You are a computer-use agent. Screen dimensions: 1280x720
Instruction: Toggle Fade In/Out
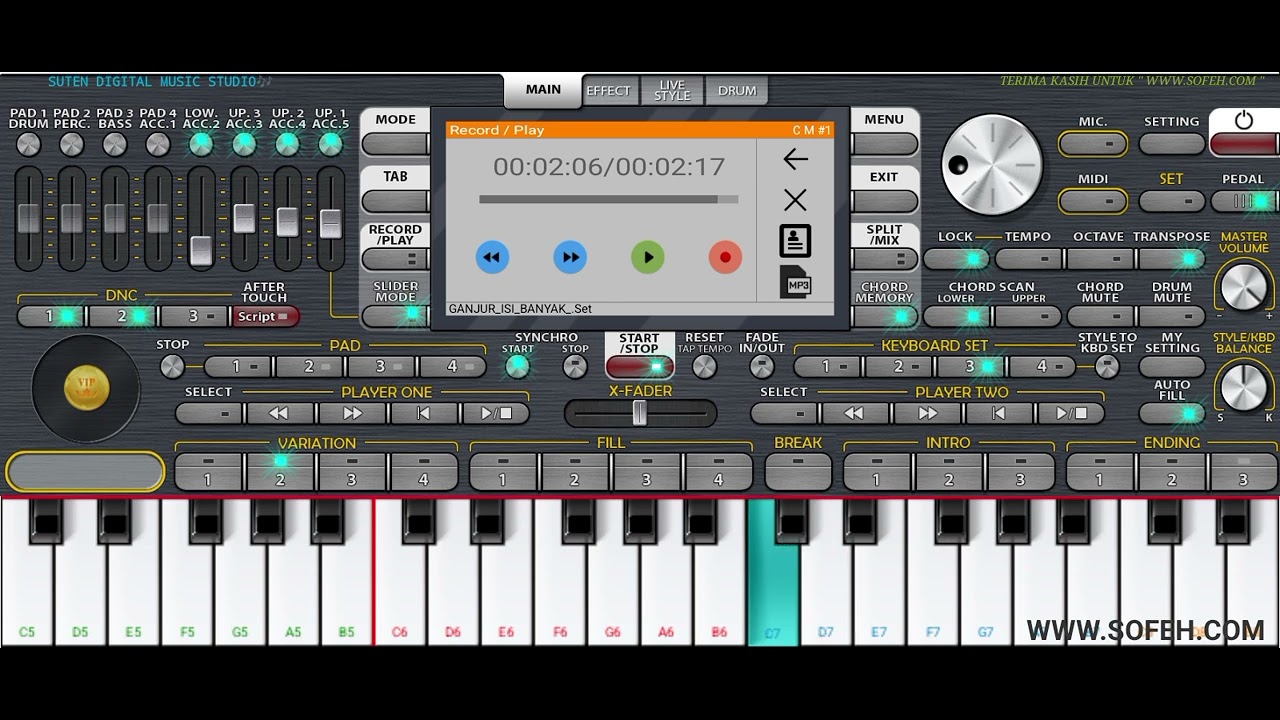762,366
